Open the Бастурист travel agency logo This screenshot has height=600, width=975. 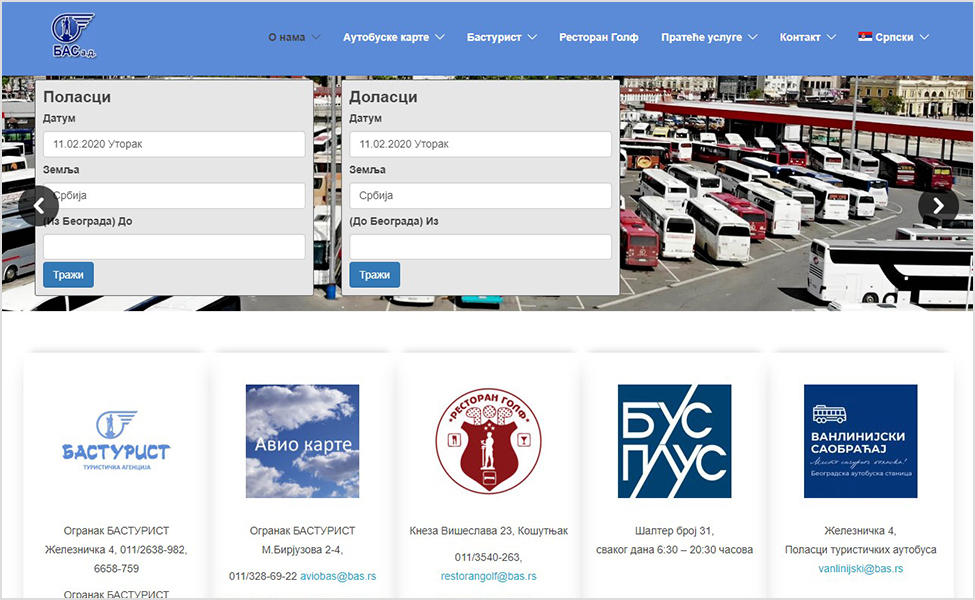[x=114, y=441]
